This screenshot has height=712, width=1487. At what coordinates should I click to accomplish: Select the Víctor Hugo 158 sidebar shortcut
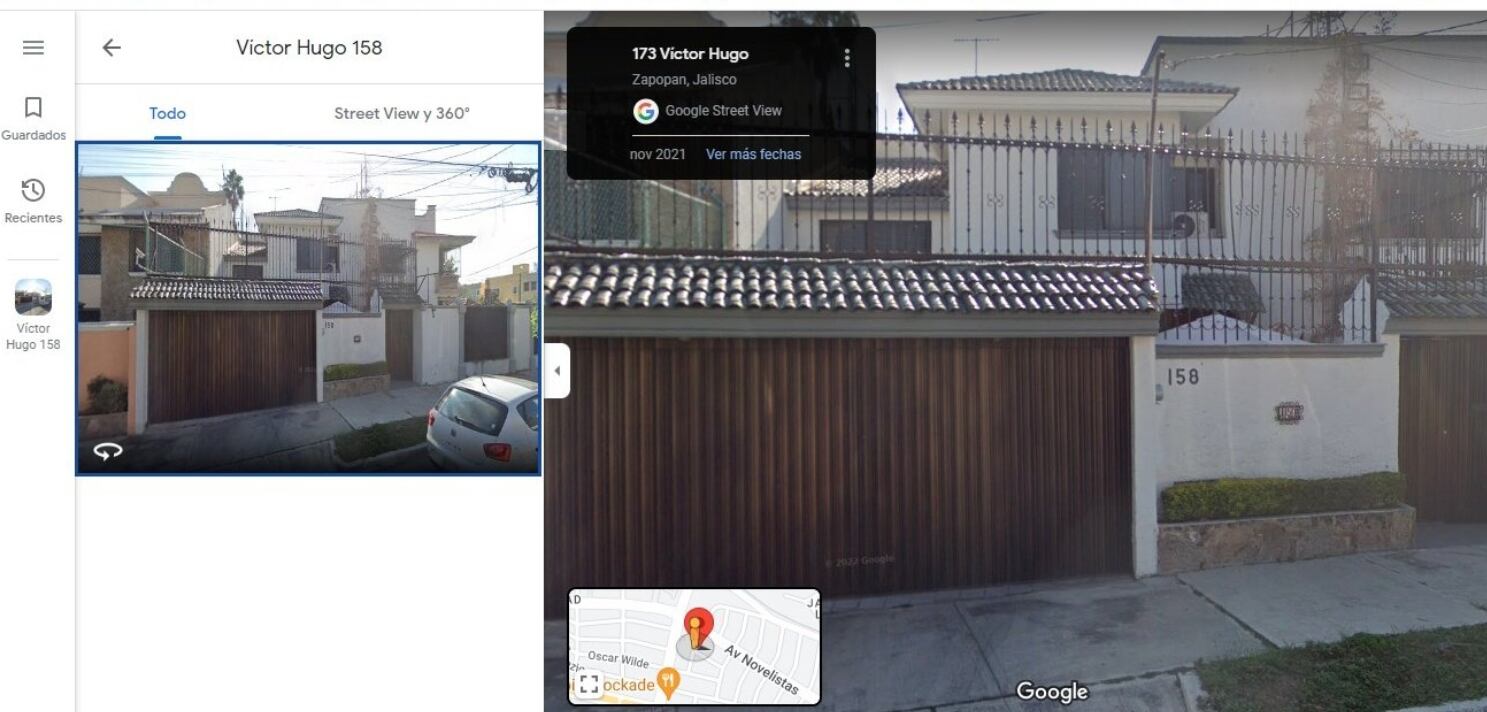click(x=33, y=315)
